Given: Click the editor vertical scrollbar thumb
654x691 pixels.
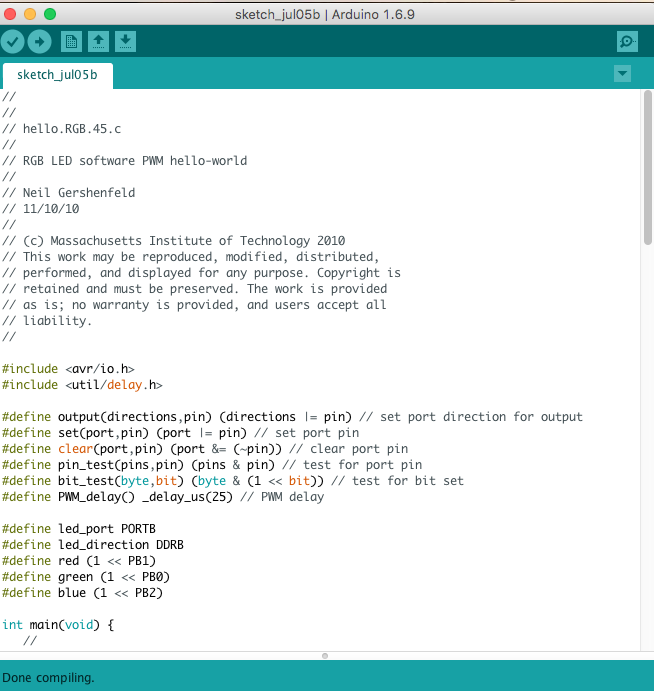Looking at the screenshot, I should click(647, 167).
